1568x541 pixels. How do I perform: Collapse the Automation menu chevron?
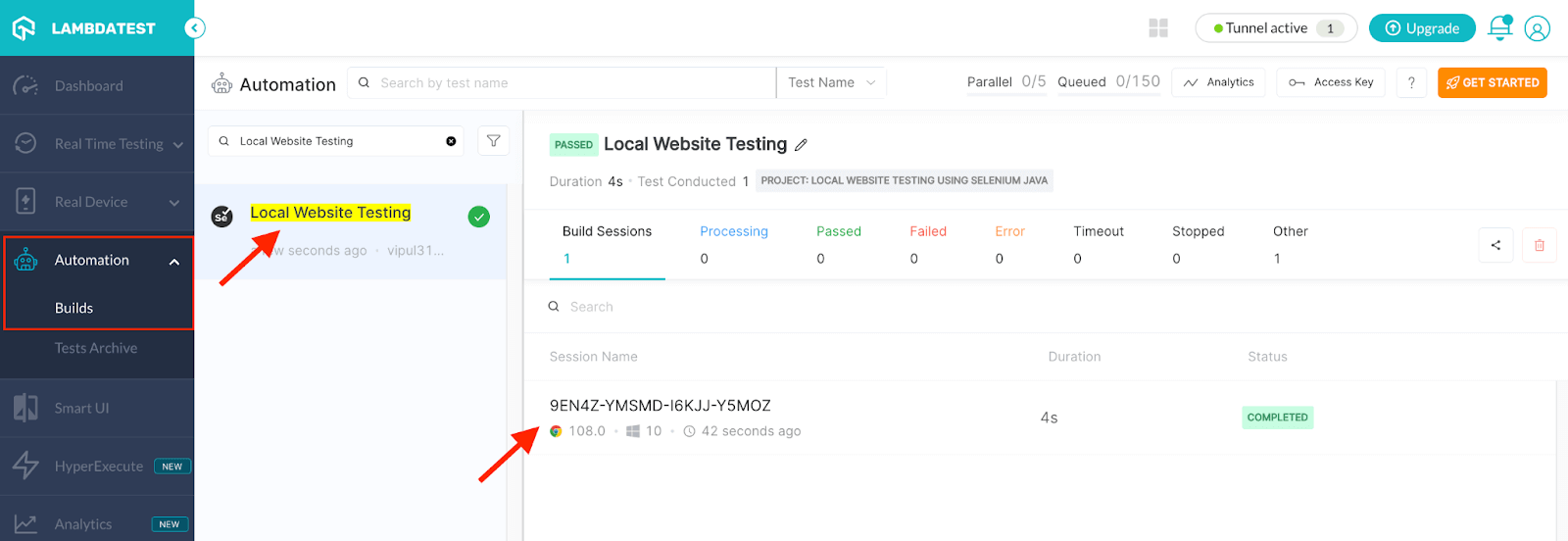pos(174,262)
